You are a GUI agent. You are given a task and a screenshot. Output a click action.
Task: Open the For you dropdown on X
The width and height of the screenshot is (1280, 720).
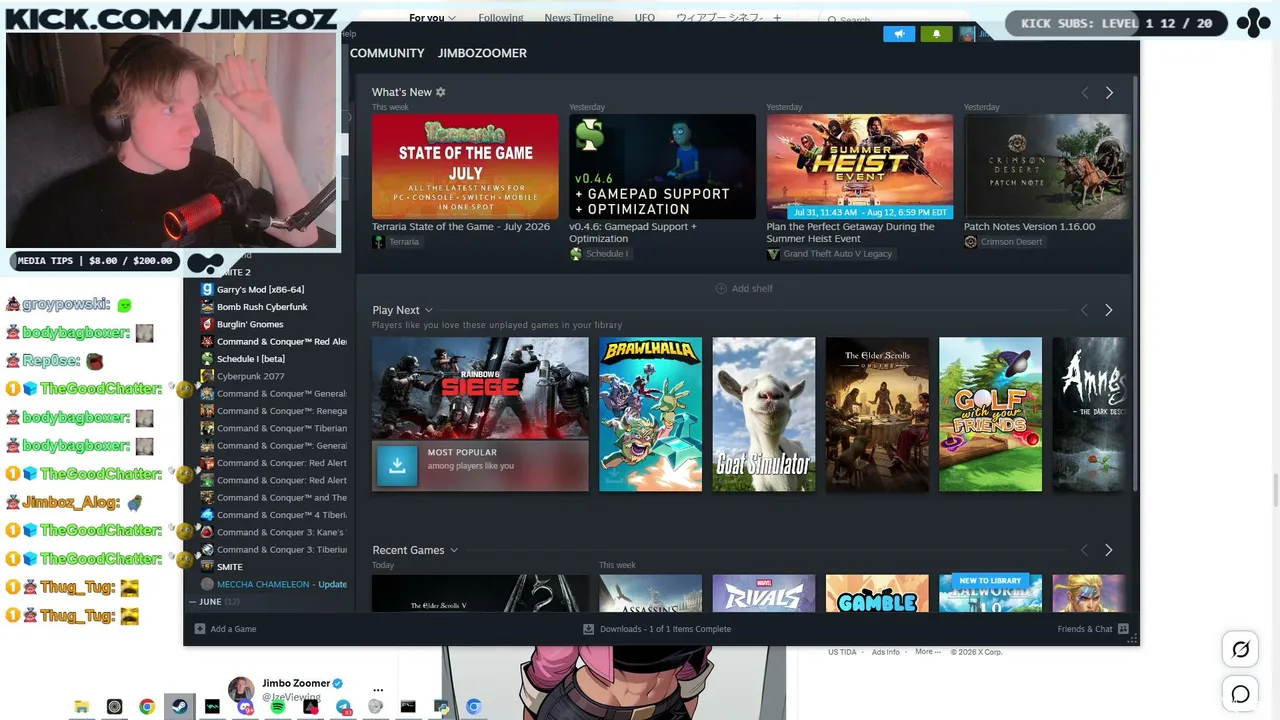(x=432, y=18)
